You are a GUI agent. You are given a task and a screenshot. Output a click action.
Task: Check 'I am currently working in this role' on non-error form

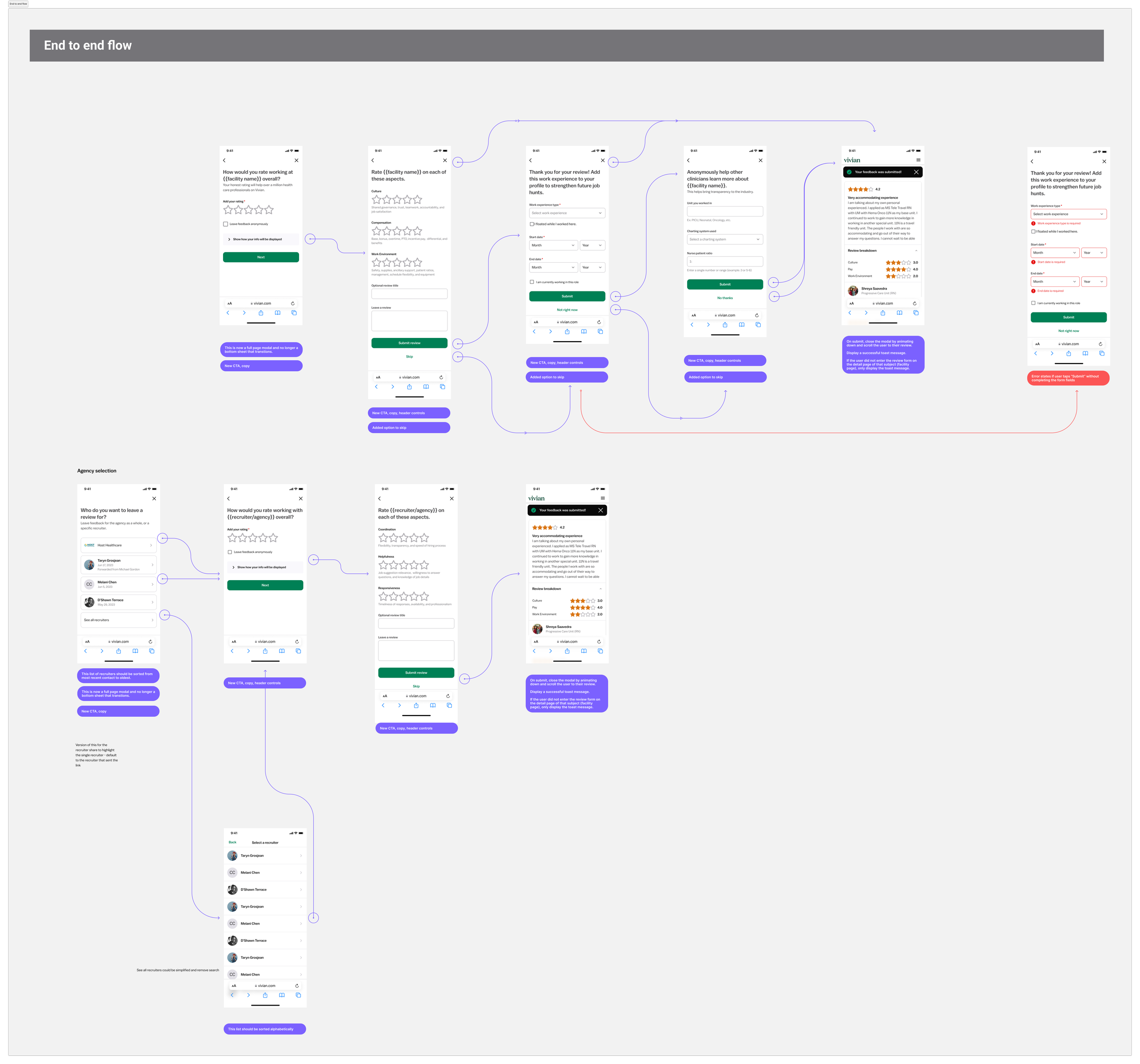[x=532, y=282]
